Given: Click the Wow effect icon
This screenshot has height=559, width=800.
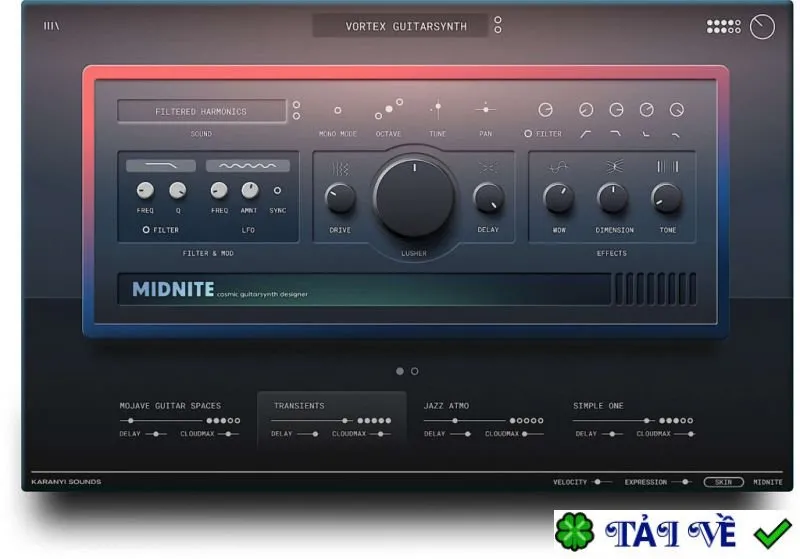Looking at the screenshot, I should [x=559, y=167].
